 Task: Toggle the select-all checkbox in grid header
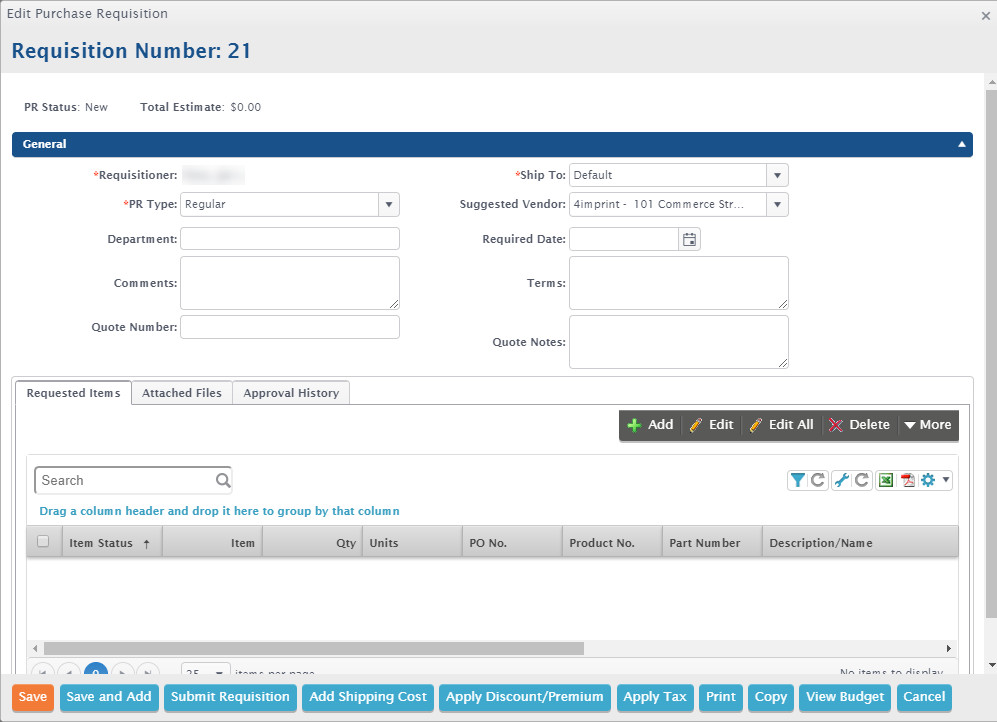[43, 542]
